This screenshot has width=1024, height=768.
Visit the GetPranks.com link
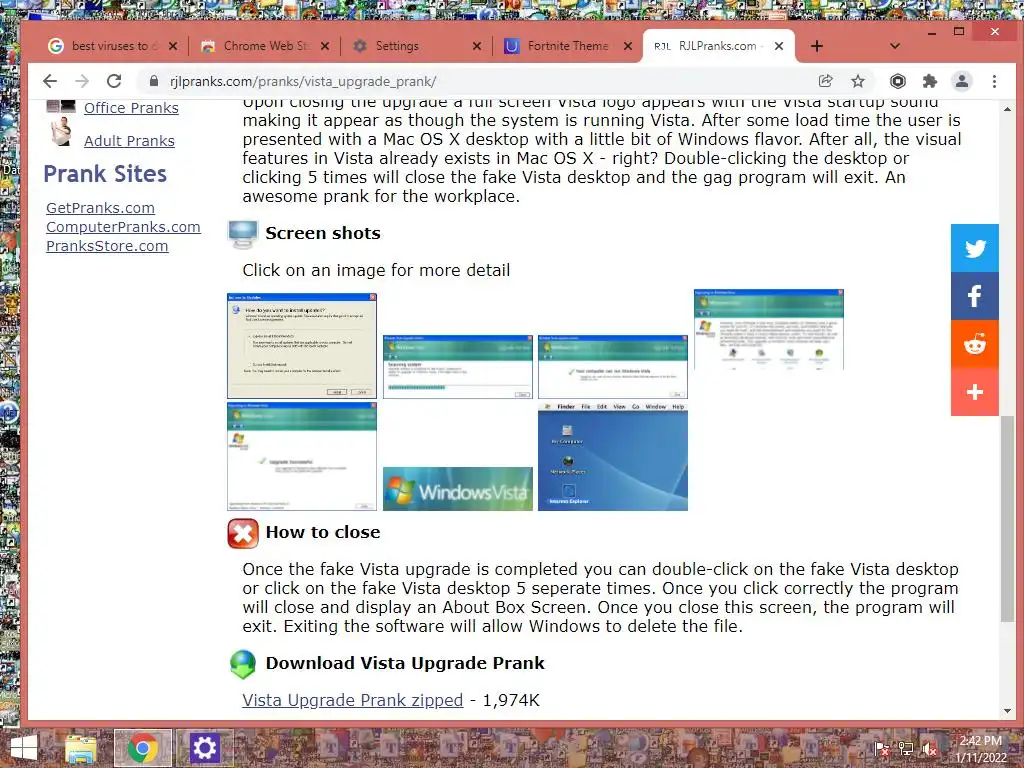tap(101, 208)
